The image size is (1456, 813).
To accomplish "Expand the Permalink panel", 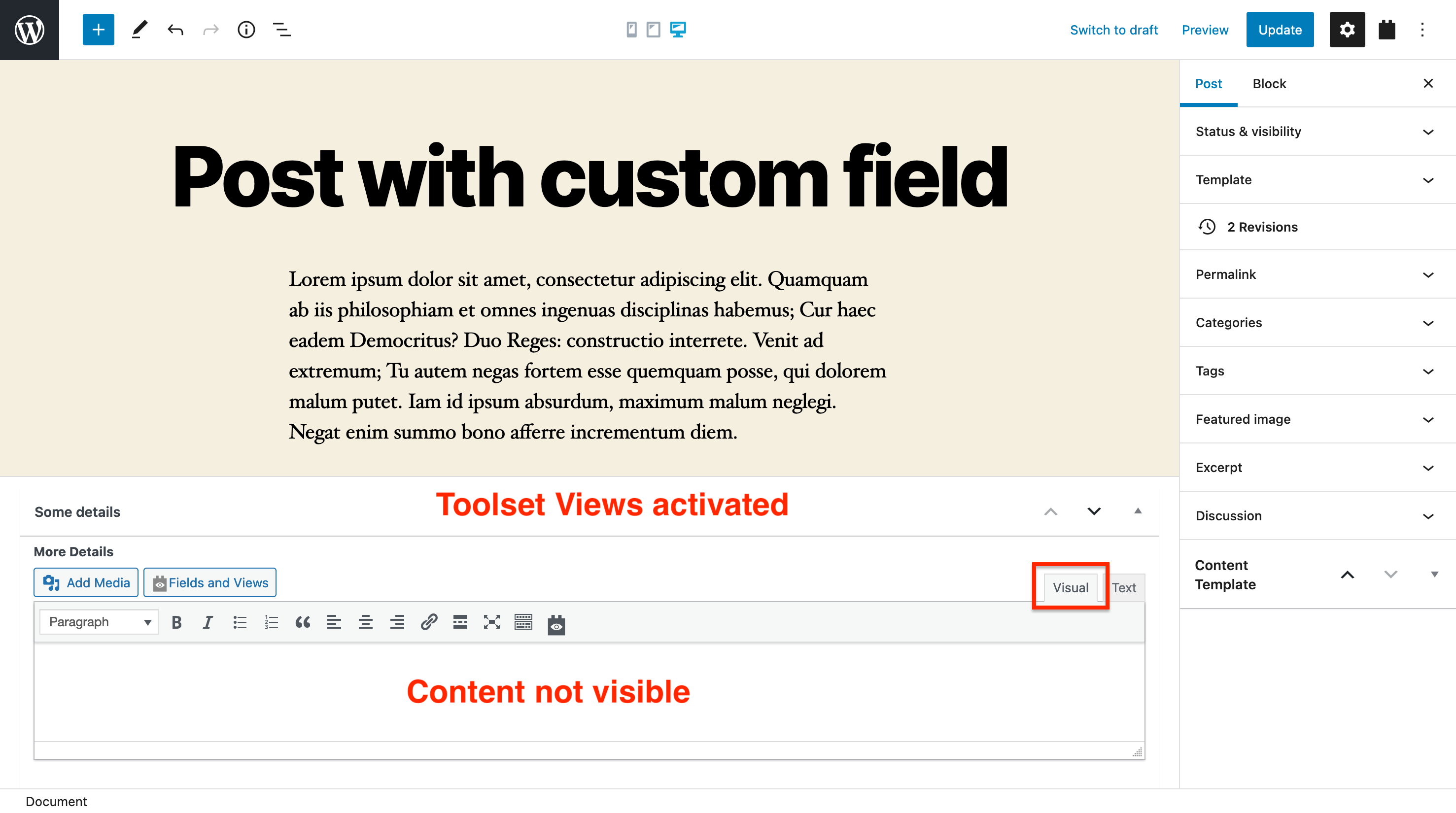I will 1317,274.
